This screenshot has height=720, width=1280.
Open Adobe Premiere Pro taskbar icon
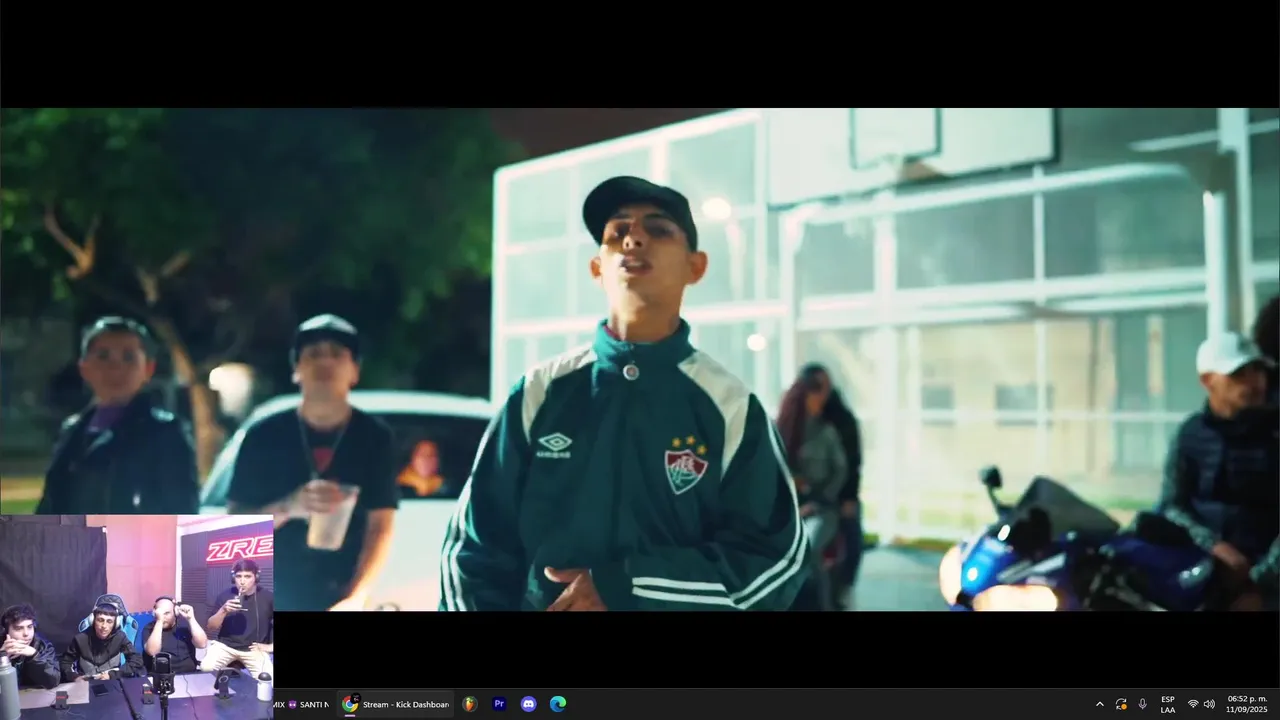499,704
